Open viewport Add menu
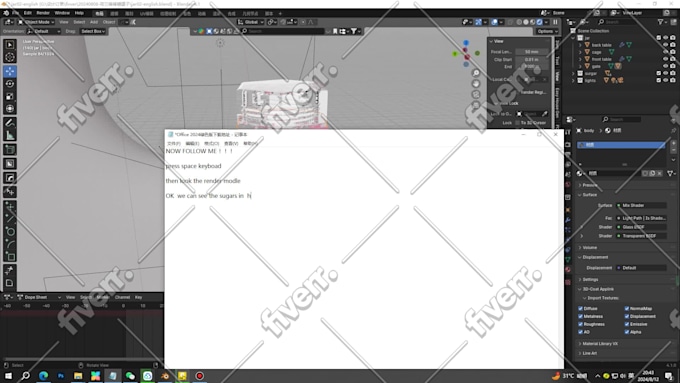Viewport: 680px width, 383px height. point(94,22)
